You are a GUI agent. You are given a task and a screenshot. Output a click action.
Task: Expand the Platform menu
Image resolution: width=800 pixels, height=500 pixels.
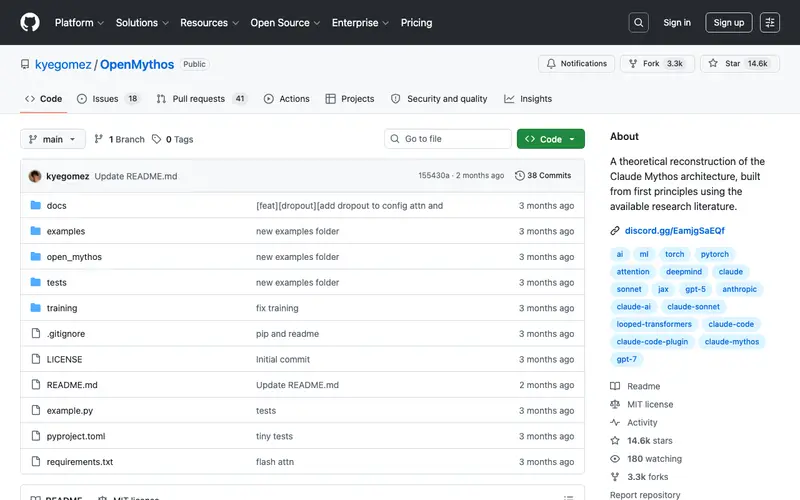[79, 22]
